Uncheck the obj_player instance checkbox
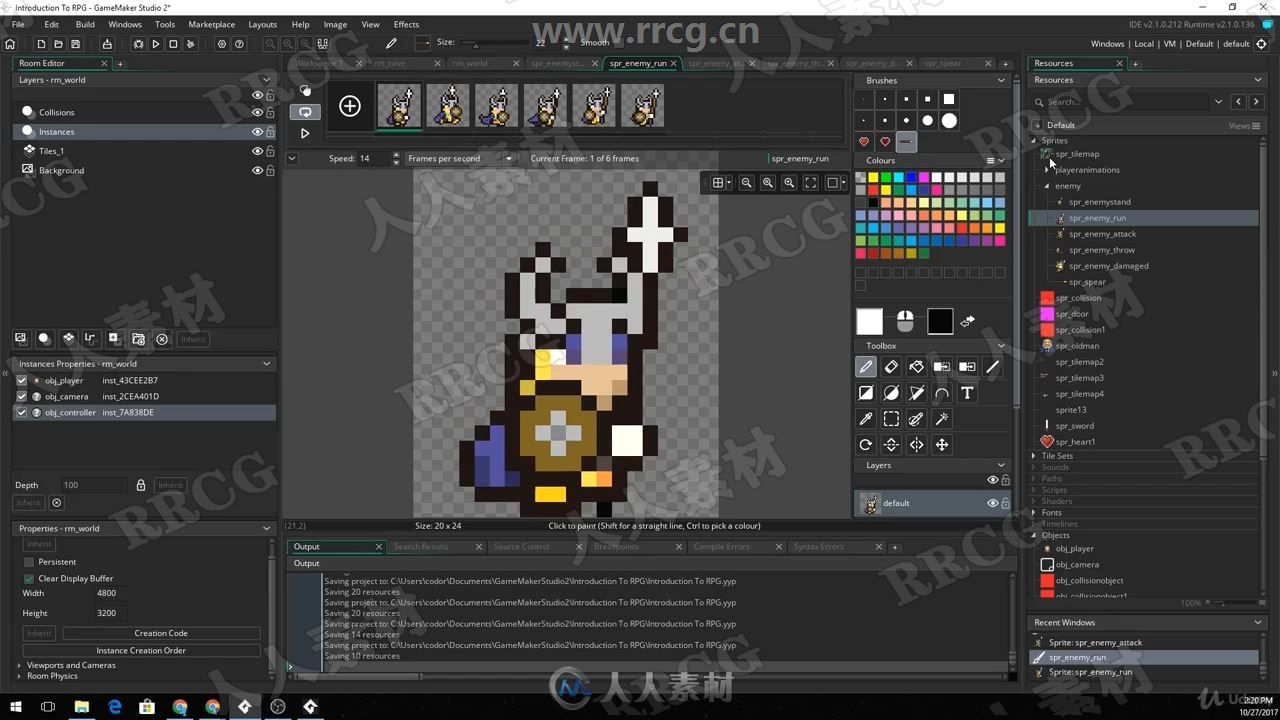1280x720 pixels. [22, 381]
